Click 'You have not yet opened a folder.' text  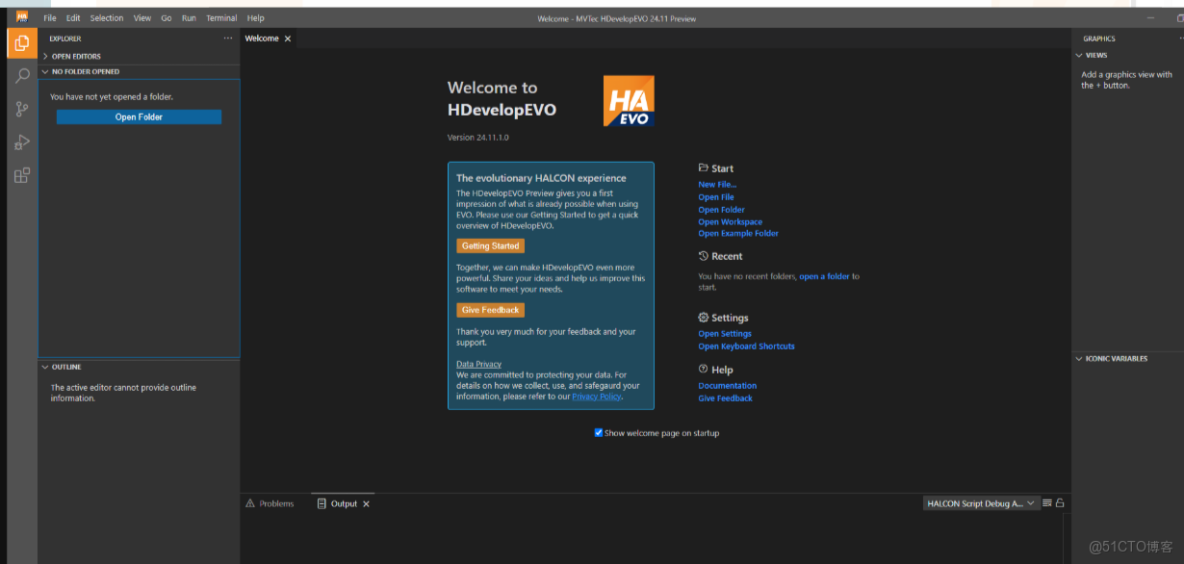pyautogui.click(x=111, y=97)
